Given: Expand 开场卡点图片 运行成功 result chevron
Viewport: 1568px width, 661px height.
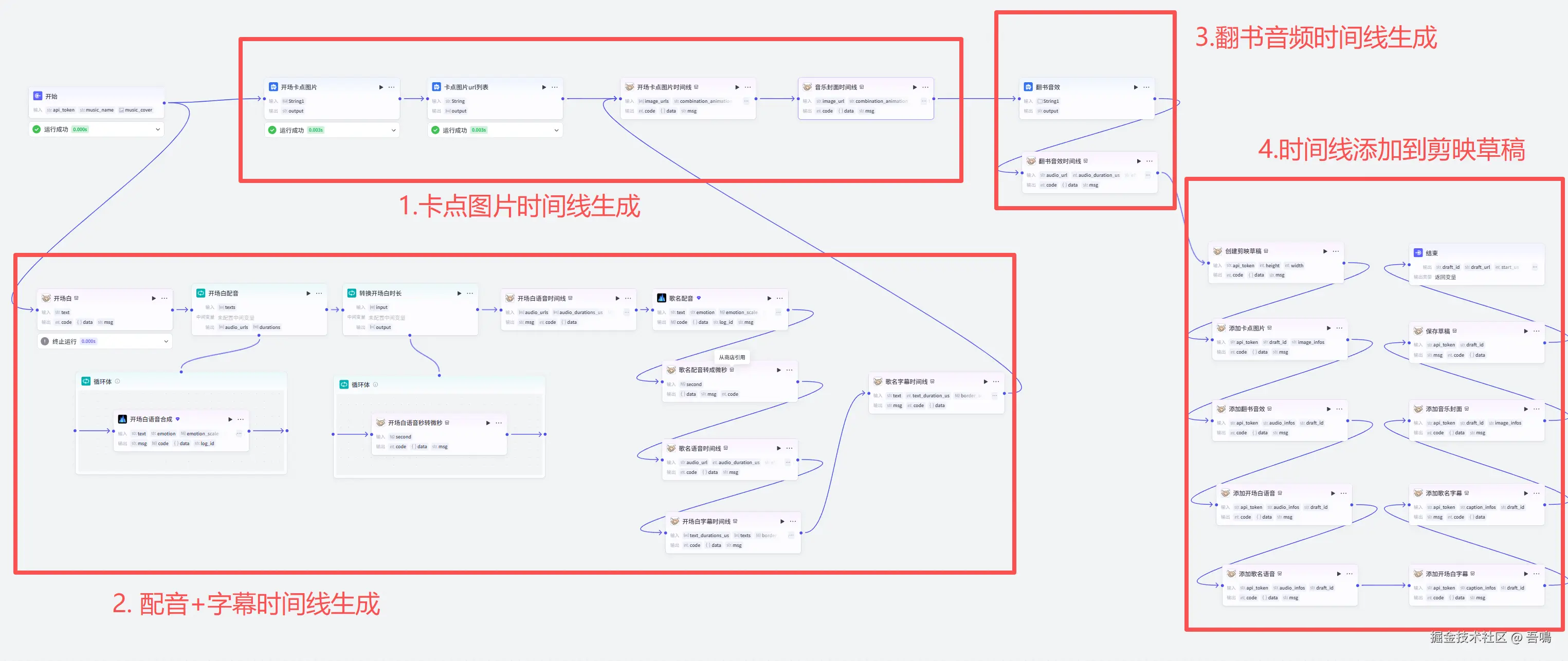Looking at the screenshot, I should (x=393, y=130).
